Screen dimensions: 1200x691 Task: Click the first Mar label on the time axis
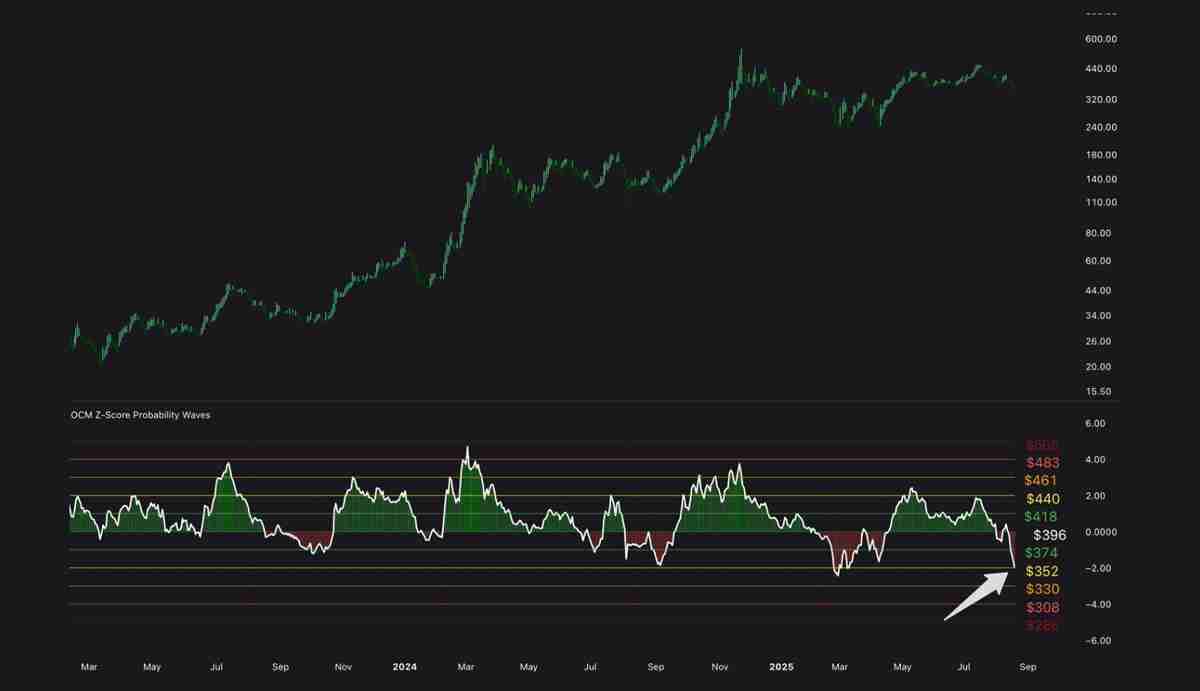(89, 666)
